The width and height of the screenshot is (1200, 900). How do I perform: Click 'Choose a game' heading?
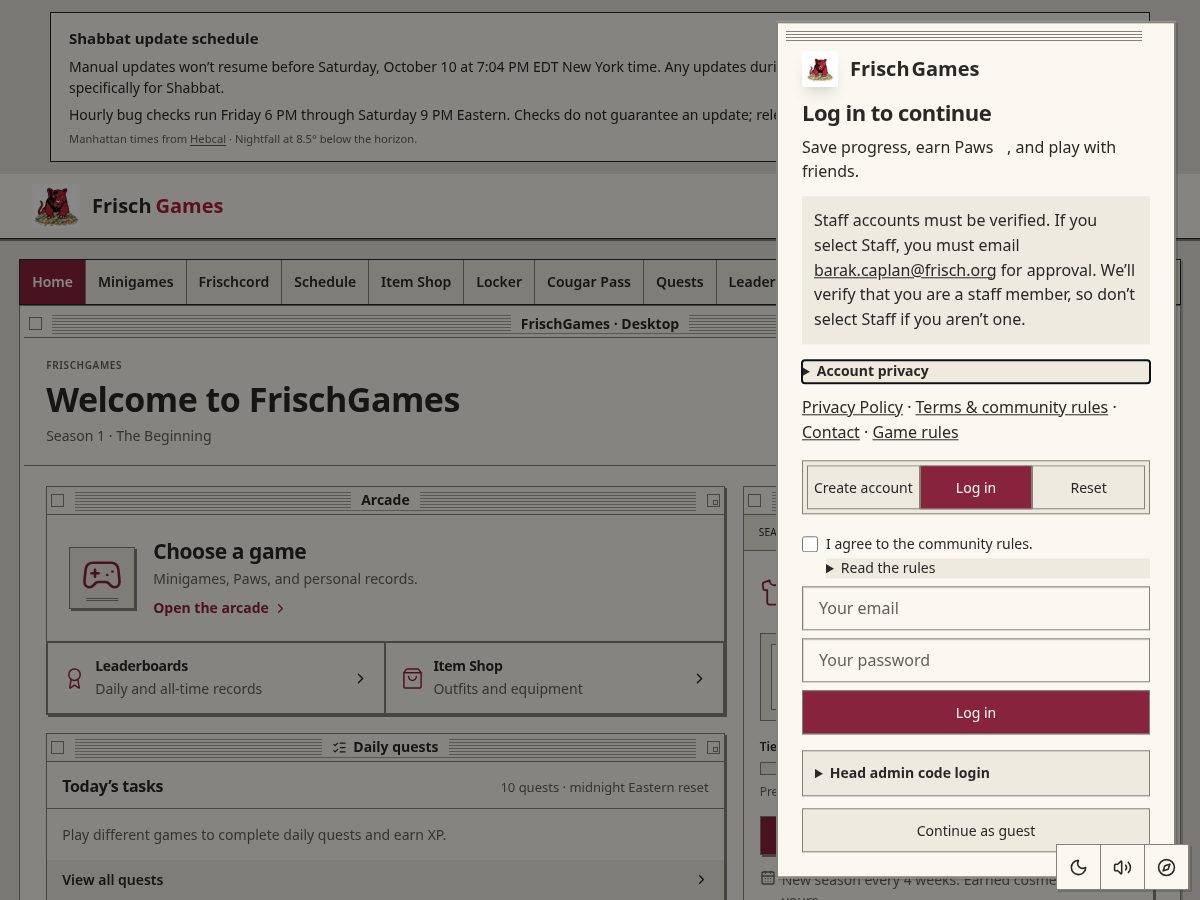230,552
